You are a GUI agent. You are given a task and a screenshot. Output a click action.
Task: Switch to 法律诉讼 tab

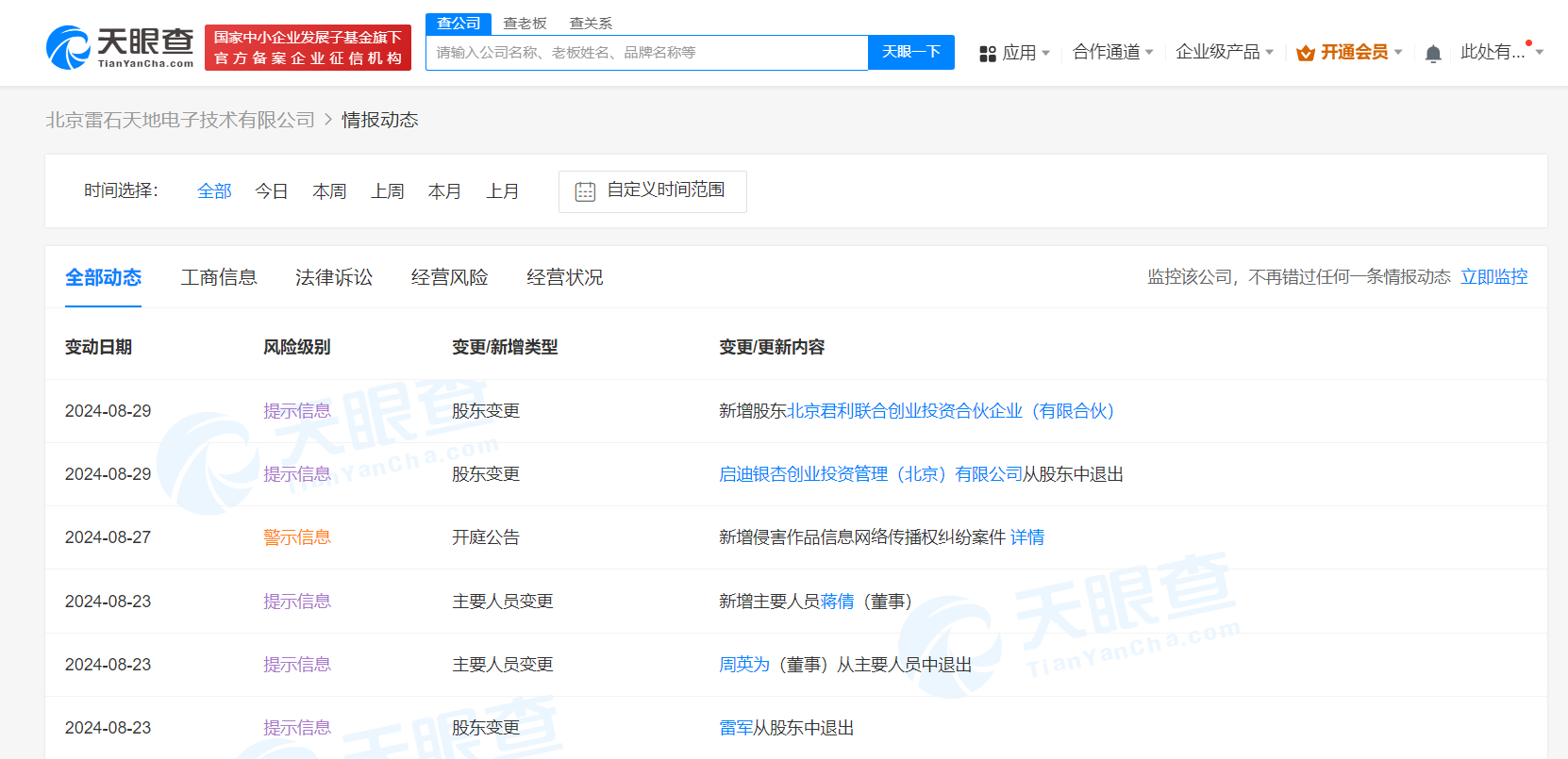[334, 277]
